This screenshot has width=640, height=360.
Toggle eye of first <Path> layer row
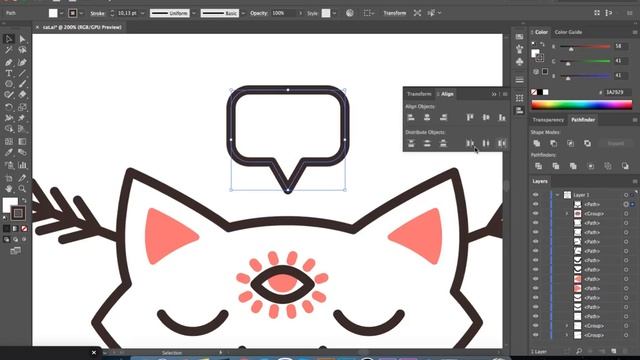click(x=536, y=204)
